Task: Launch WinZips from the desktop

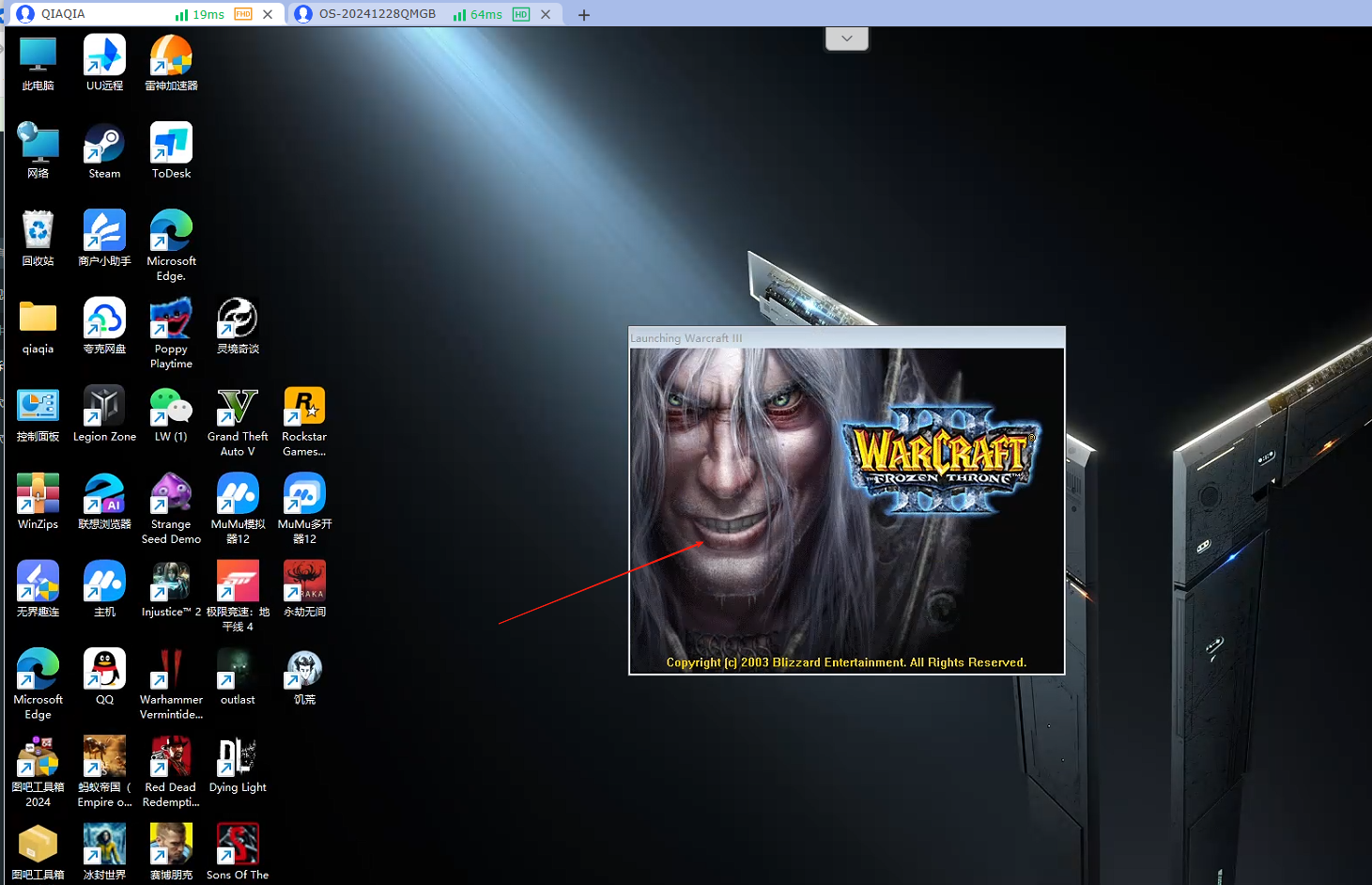Action: [38, 501]
